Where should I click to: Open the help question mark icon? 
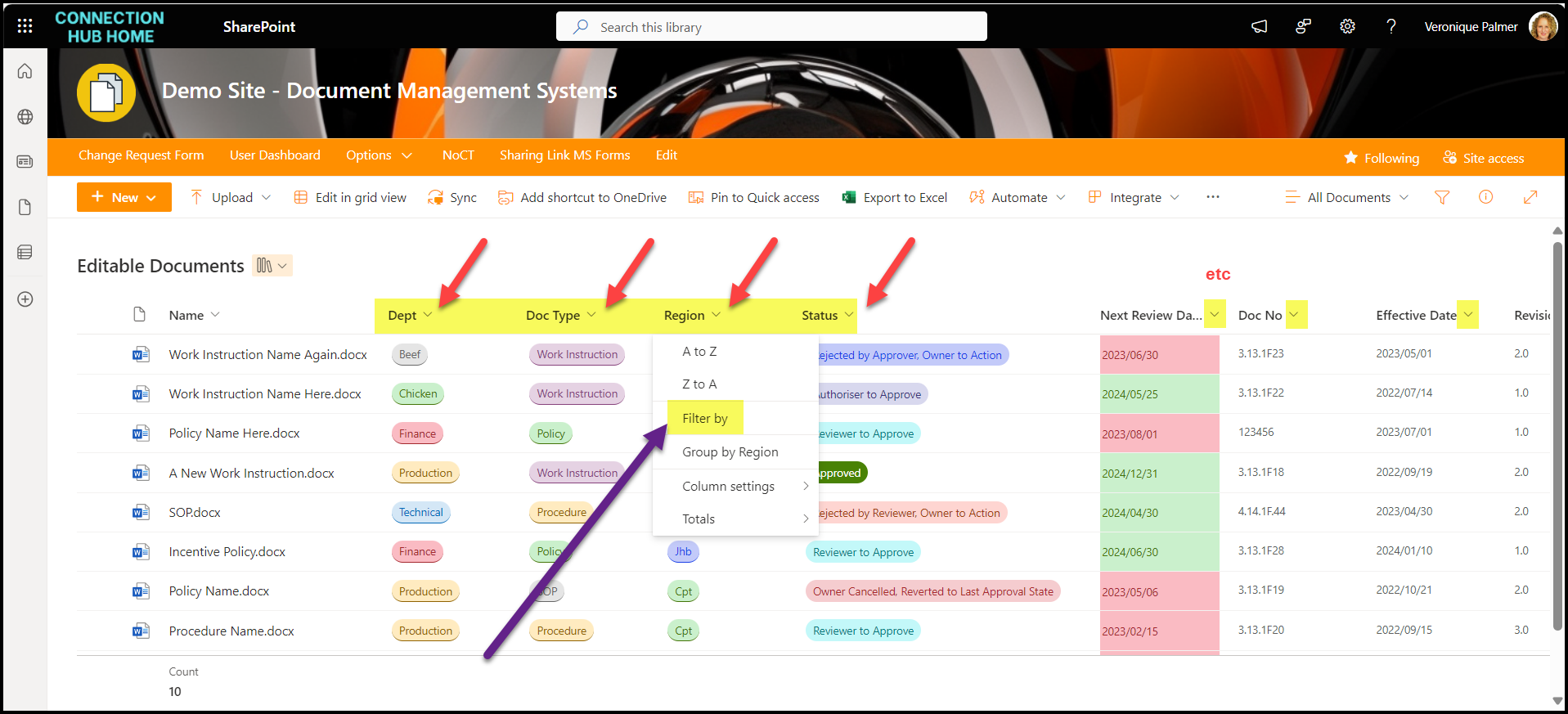point(1391,26)
